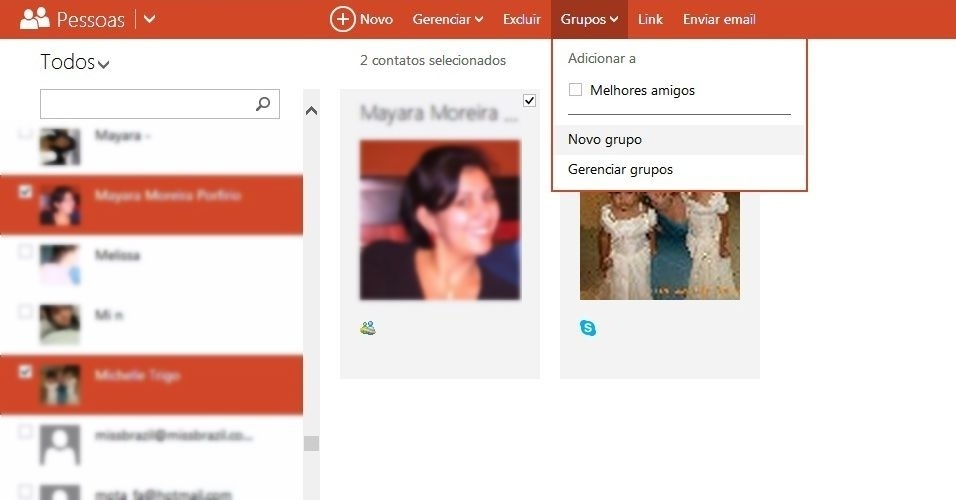
Task: Deselect the highlighted Mayara Moreira row checkbox
Action: pyautogui.click(x=25, y=192)
